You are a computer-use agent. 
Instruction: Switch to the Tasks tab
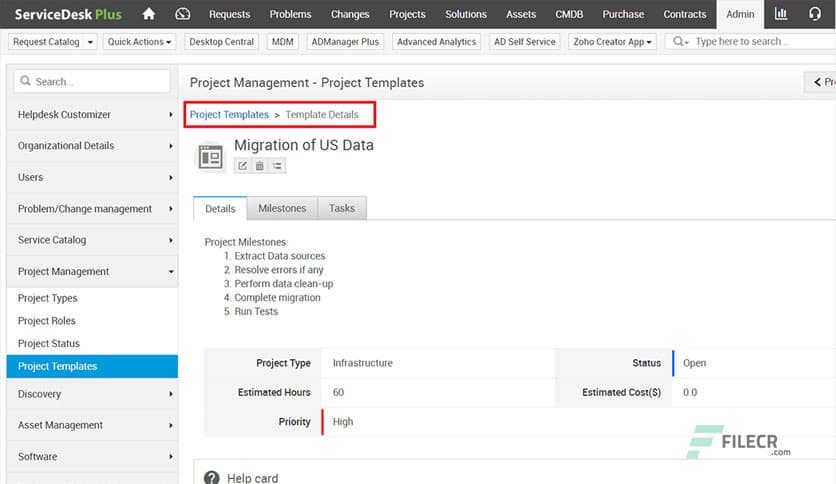[342, 208]
